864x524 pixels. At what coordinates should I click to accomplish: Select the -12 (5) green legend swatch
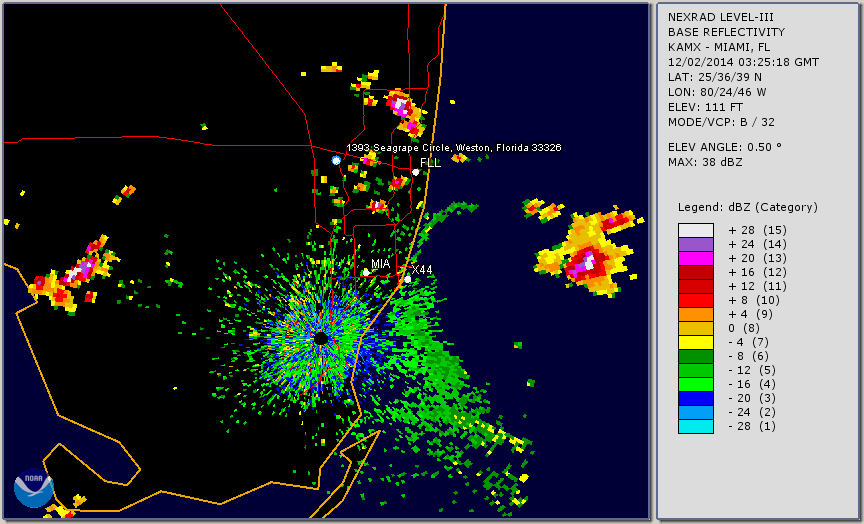click(x=696, y=370)
